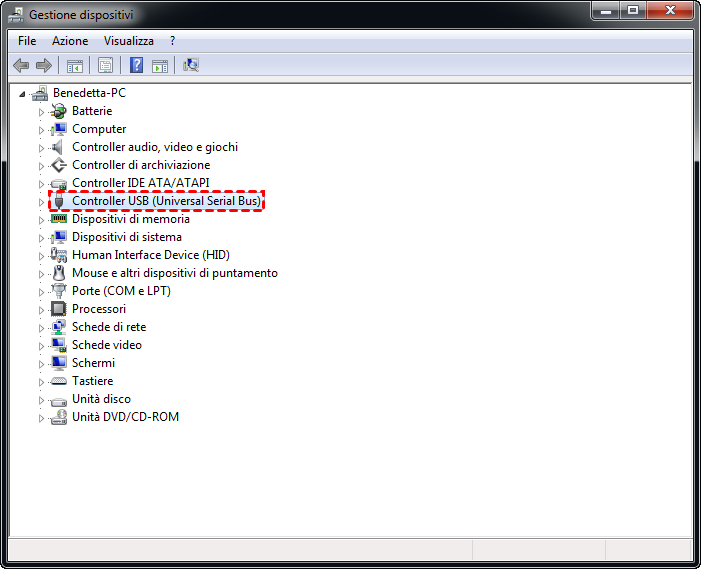Expand the Computer node
The width and height of the screenshot is (701, 569).
[x=41, y=130]
